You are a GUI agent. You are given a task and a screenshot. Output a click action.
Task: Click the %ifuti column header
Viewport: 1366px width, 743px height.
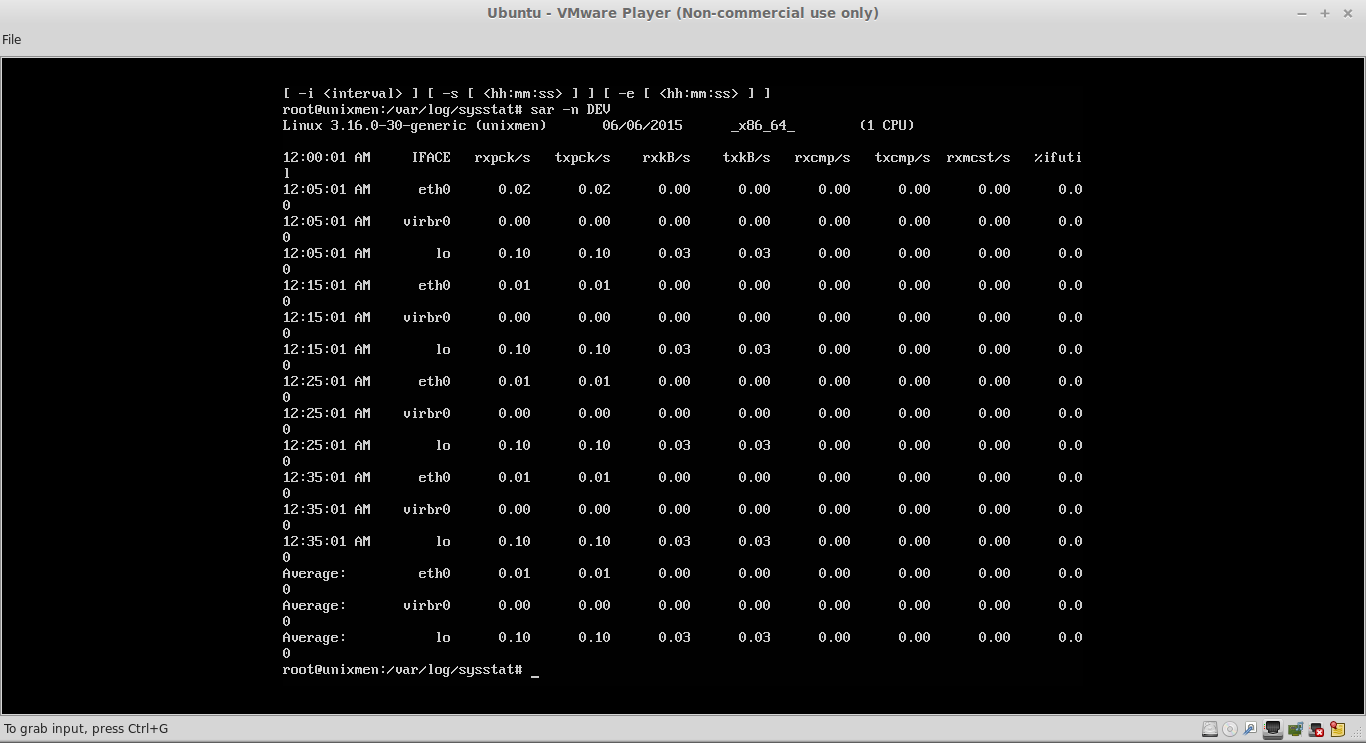[x=1059, y=157]
